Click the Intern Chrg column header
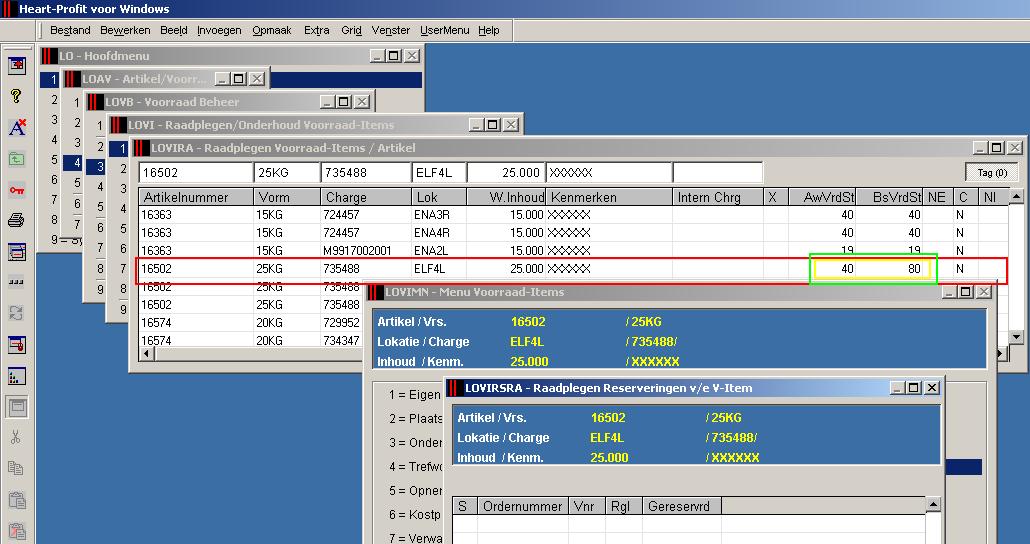Screen dimensions: 1030x544 pos(718,197)
